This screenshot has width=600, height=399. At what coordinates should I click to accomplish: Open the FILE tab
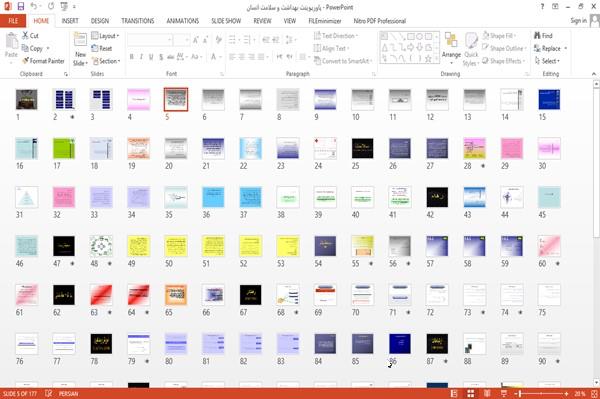[13, 21]
